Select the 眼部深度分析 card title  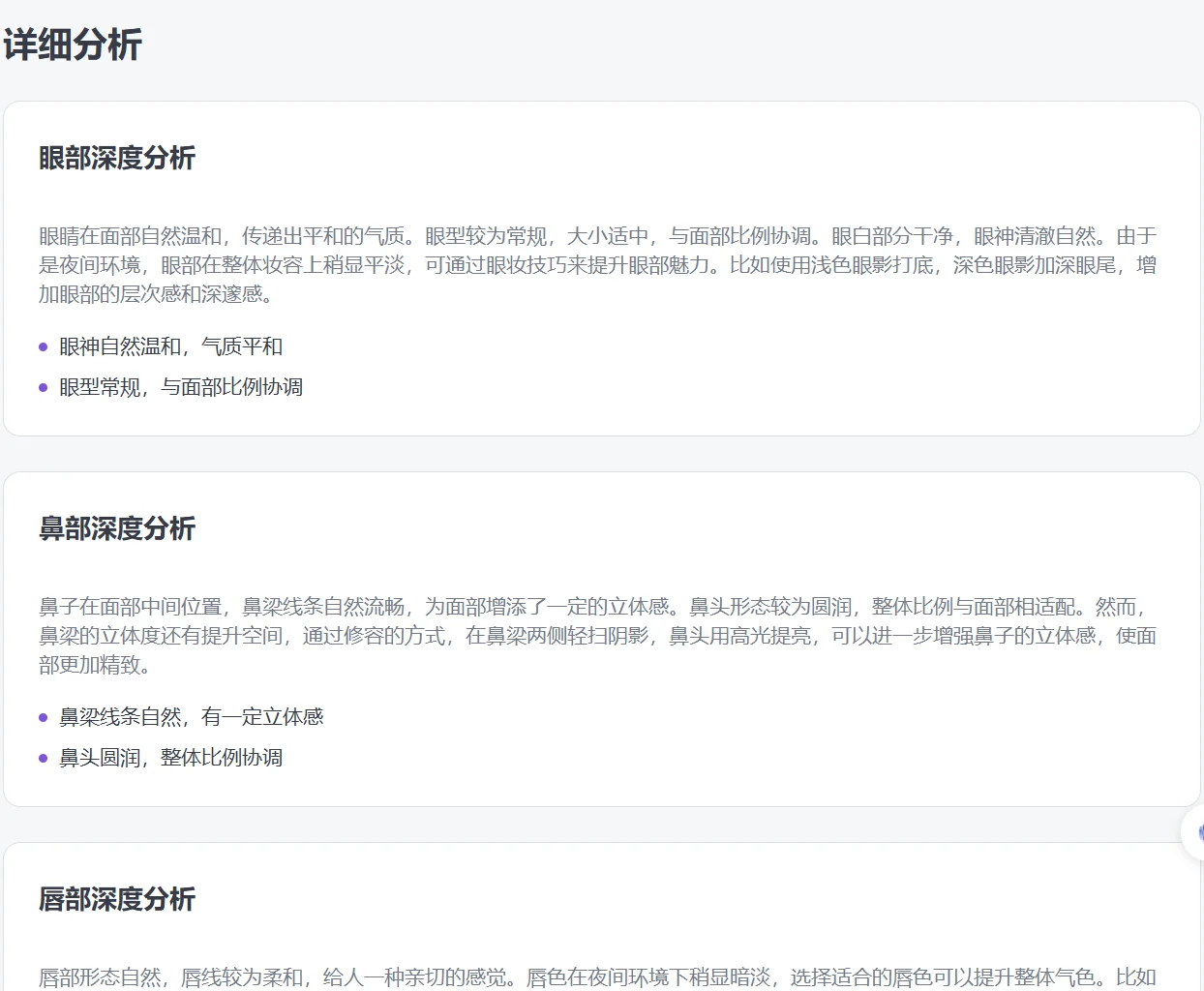116,159
